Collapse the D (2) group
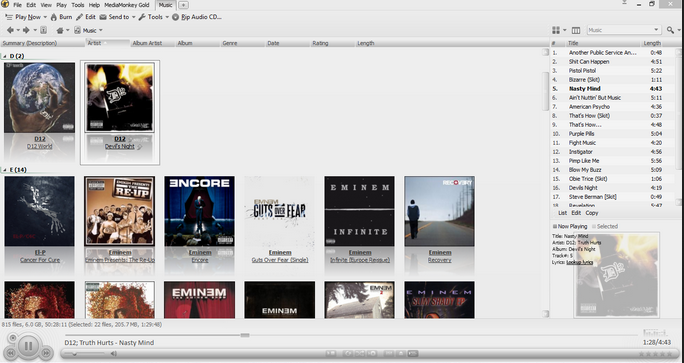 coord(5,56)
